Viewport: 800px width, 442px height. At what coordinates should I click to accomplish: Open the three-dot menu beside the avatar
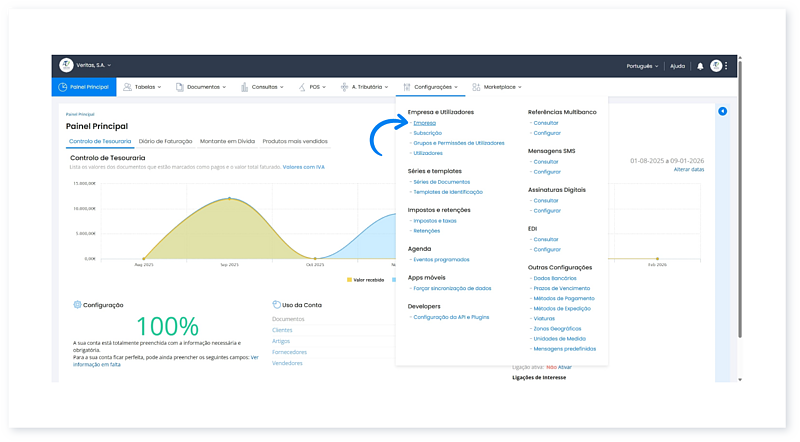tap(727, 66)
